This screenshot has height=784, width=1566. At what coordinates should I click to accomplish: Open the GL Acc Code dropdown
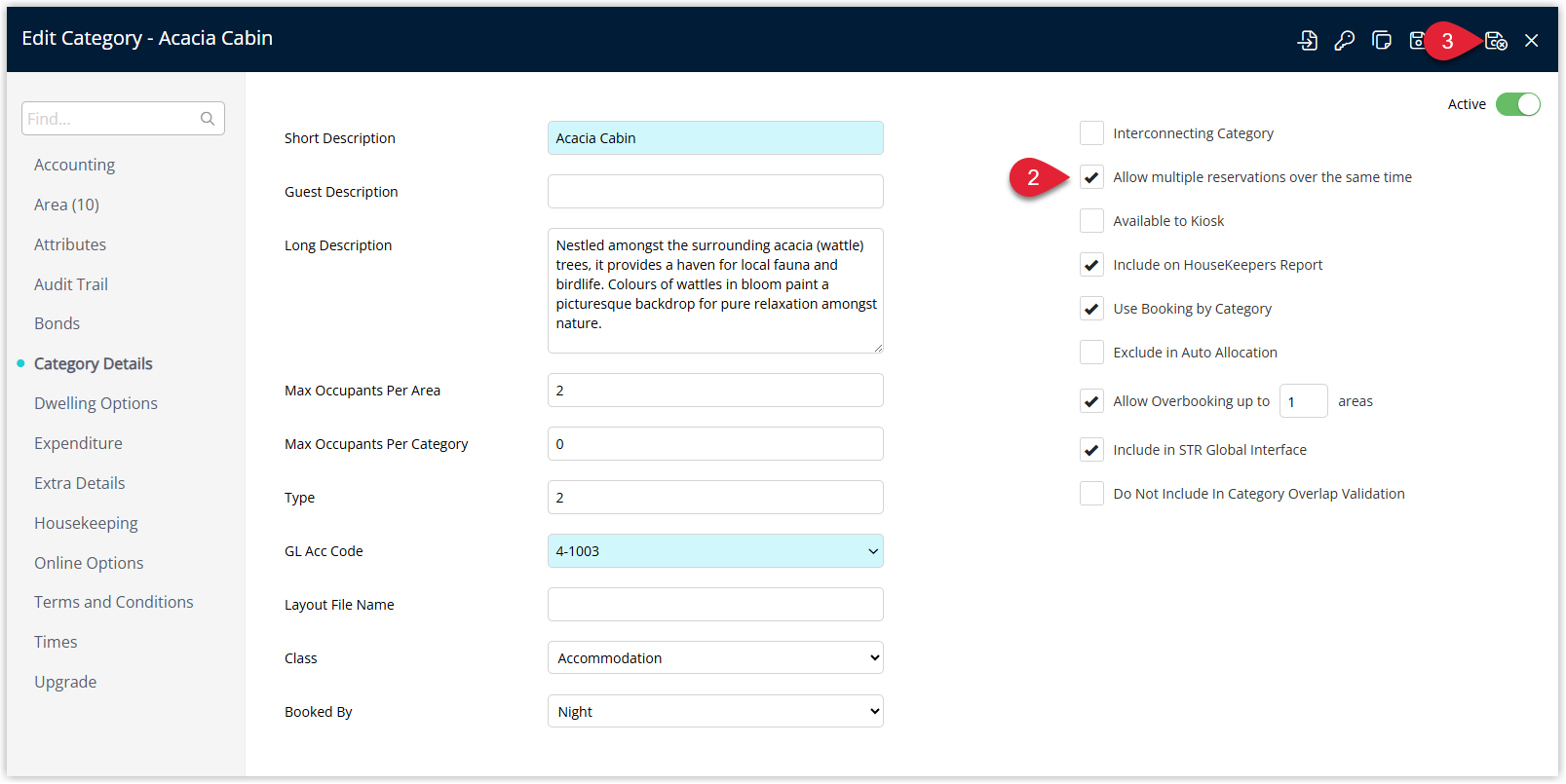[715, 551]
